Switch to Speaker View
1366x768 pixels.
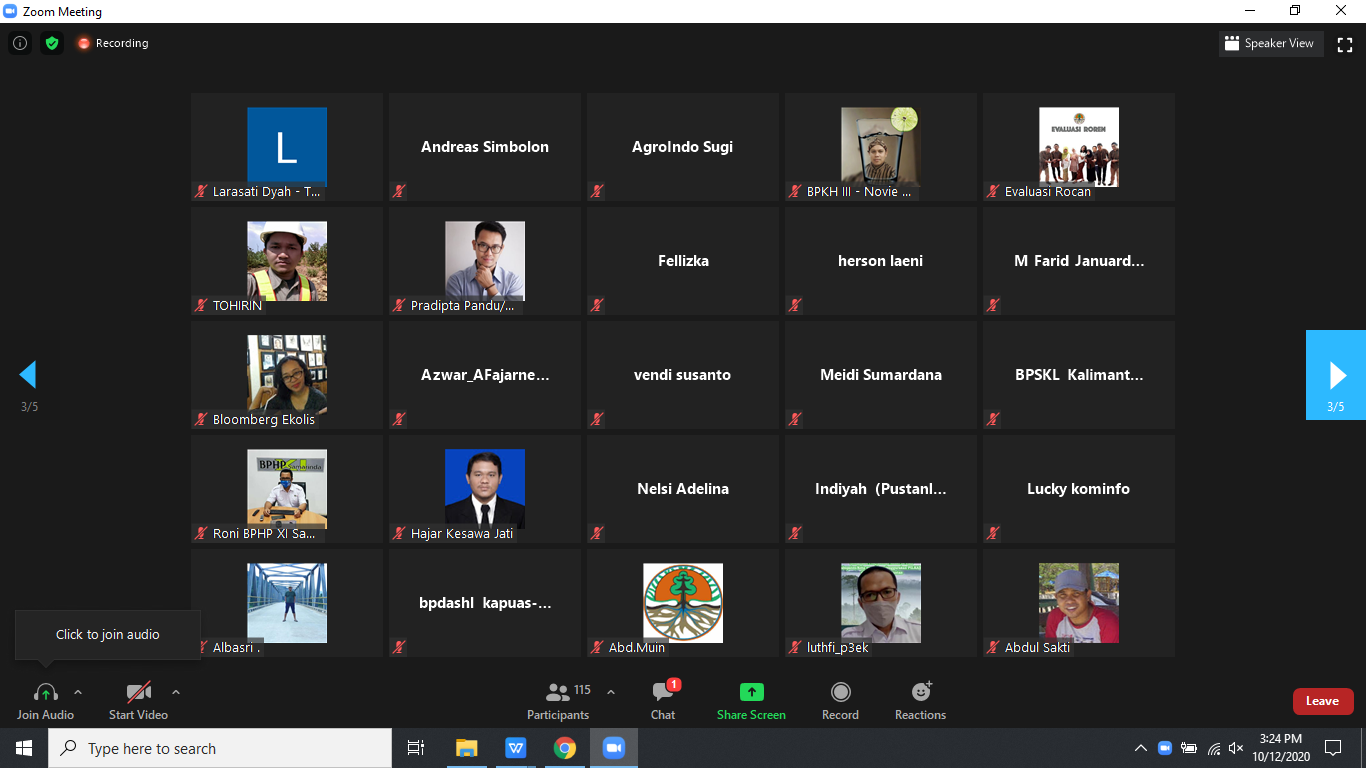[x=1269, y=44]
